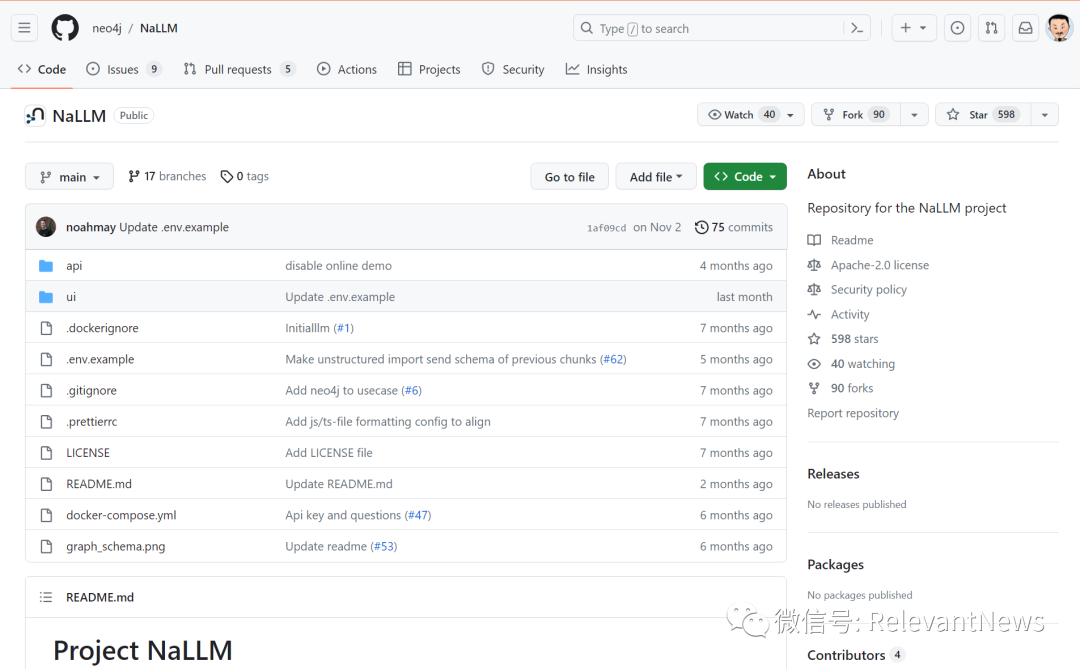Screen dimensions: 1080x669
Task: Open the green Code dropdown
Action: [x=745, y=177]
